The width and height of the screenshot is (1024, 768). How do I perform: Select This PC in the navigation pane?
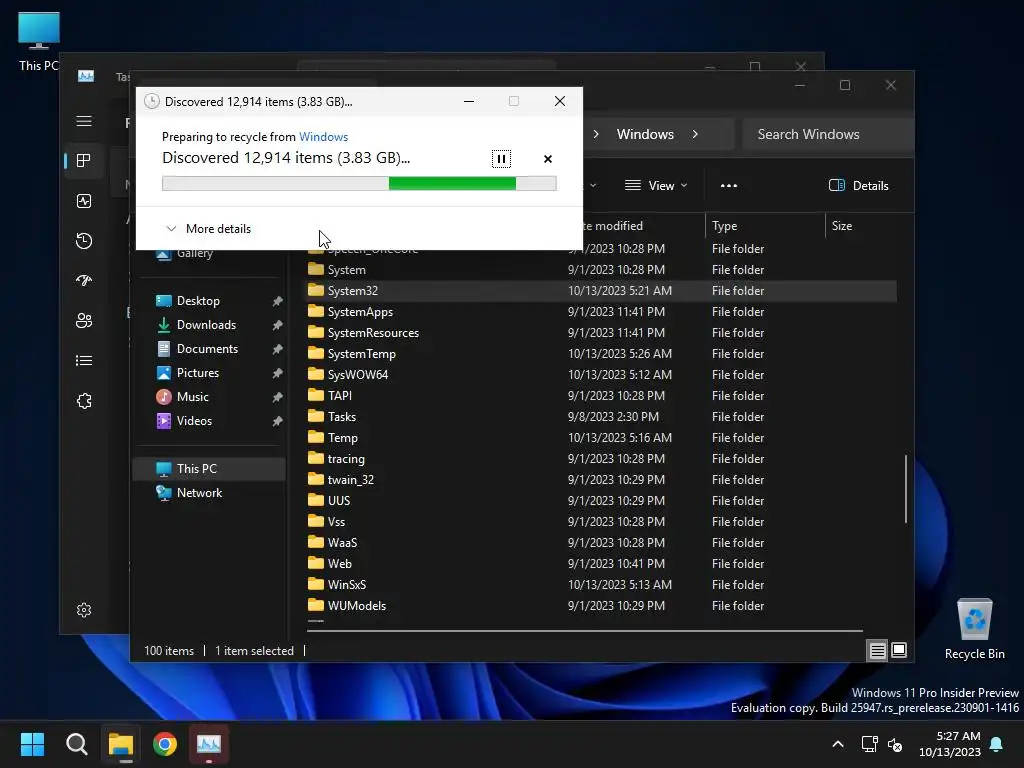coord(210,469)
